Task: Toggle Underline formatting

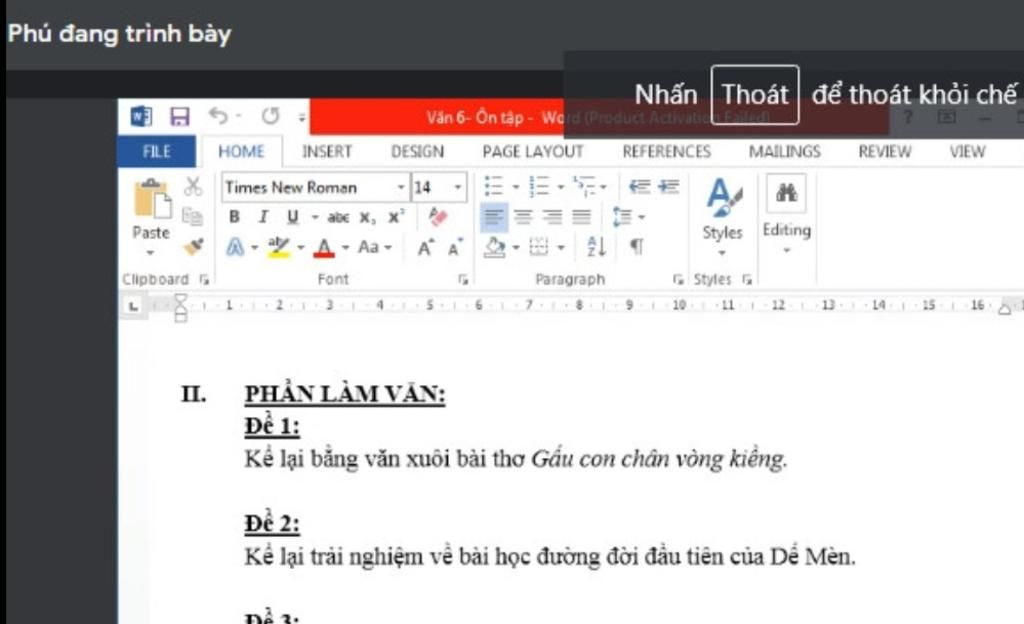Action: tap(293, 217)
